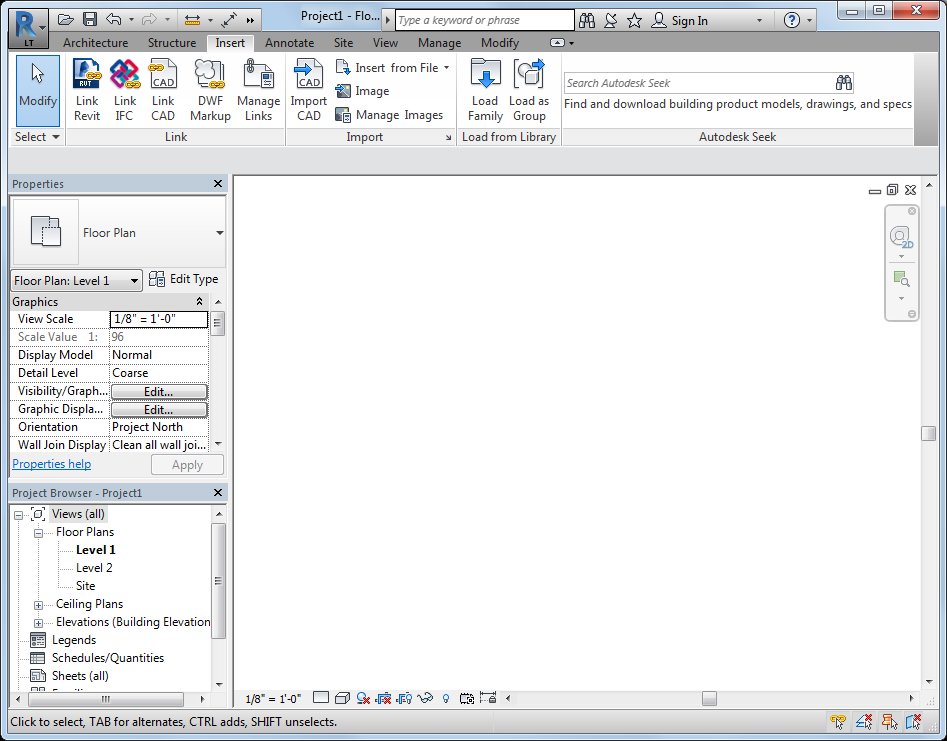Toggle Reveal Constraints on view control bar
Viewport: 947px width, 741px height.
coord(488,698)
